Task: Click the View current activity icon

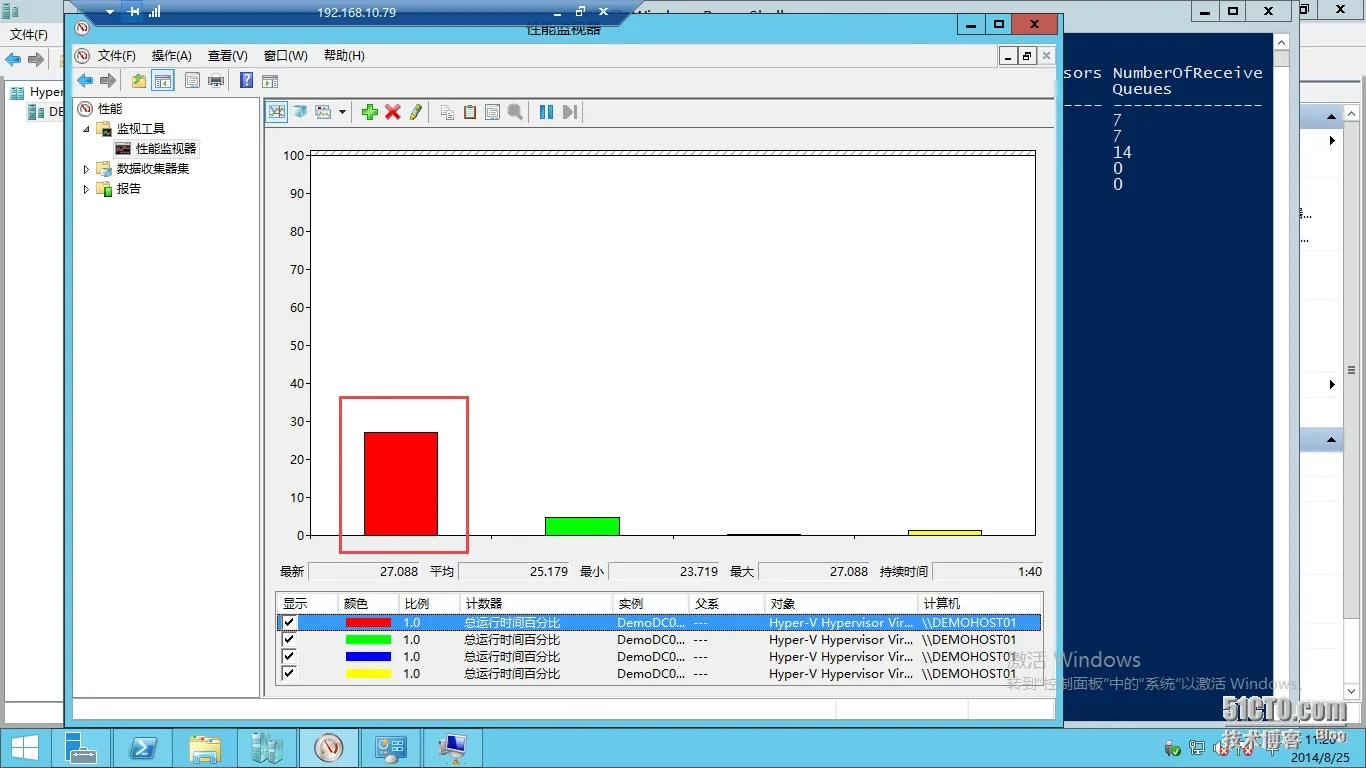Action: (277, 112)
